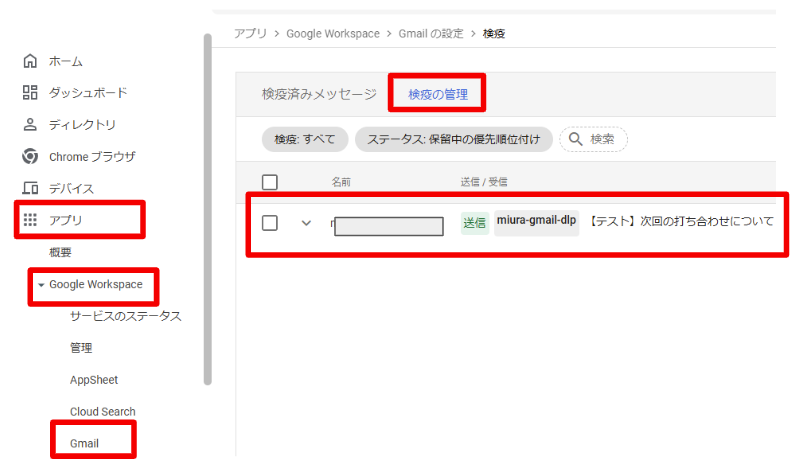
Task: Check the miura-gmail-dlp message row checkbox
Action: coord(270,222)
